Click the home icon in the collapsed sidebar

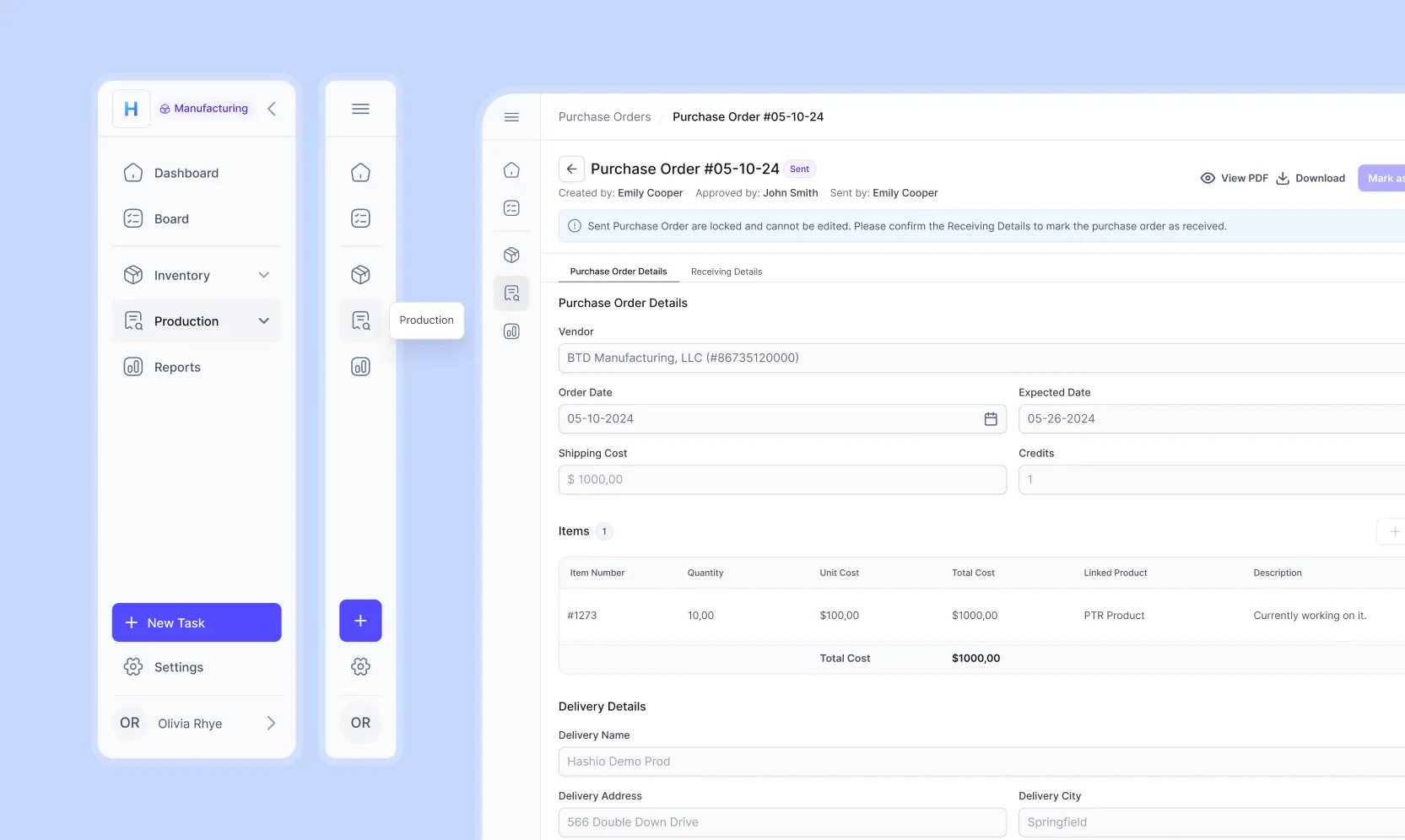(x=360, y=173)
